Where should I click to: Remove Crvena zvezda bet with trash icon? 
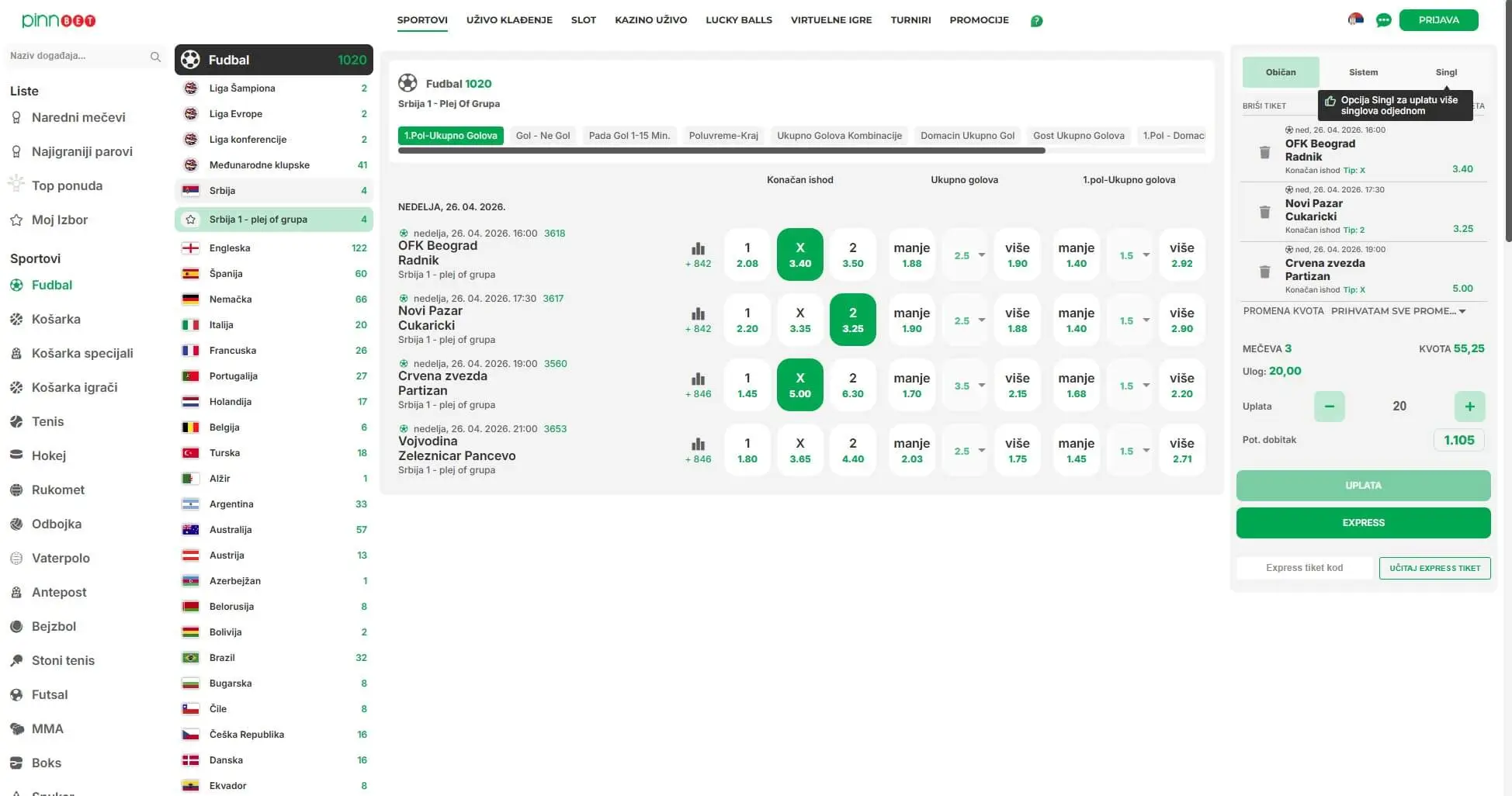pos(1264,272)
